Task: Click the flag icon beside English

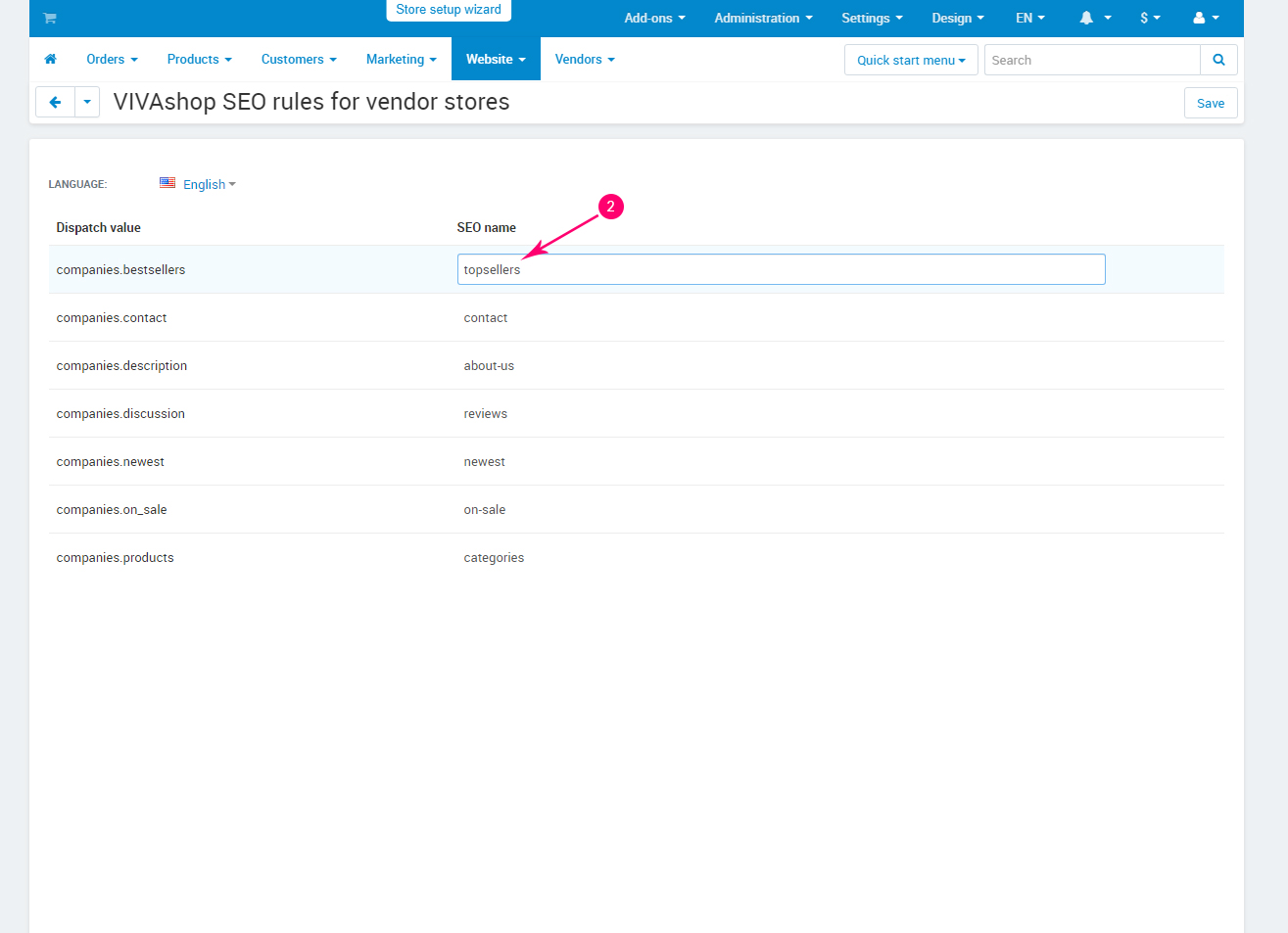Action: [x=167, y=183]
